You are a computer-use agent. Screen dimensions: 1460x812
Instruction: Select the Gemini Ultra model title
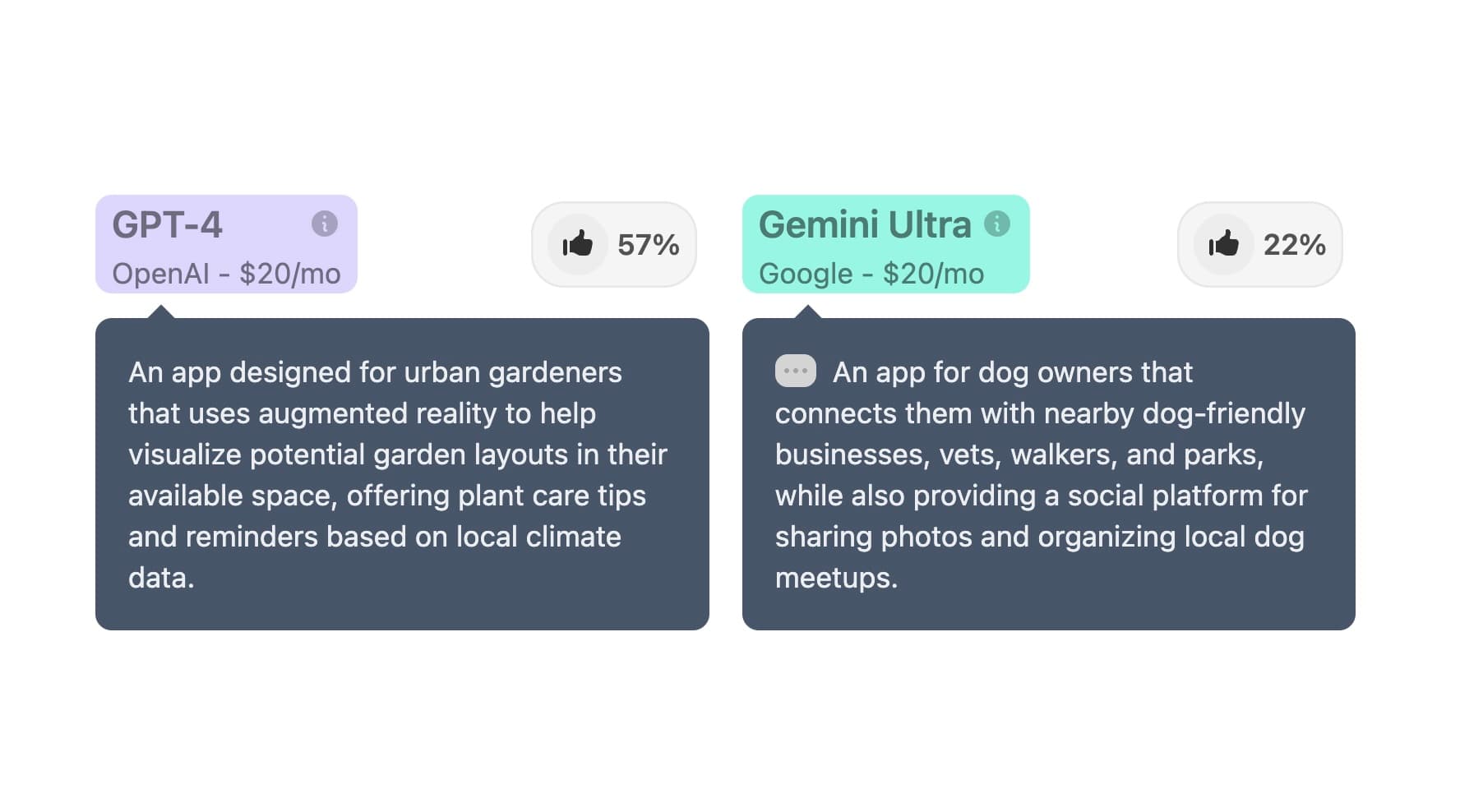tap(864, 225)
